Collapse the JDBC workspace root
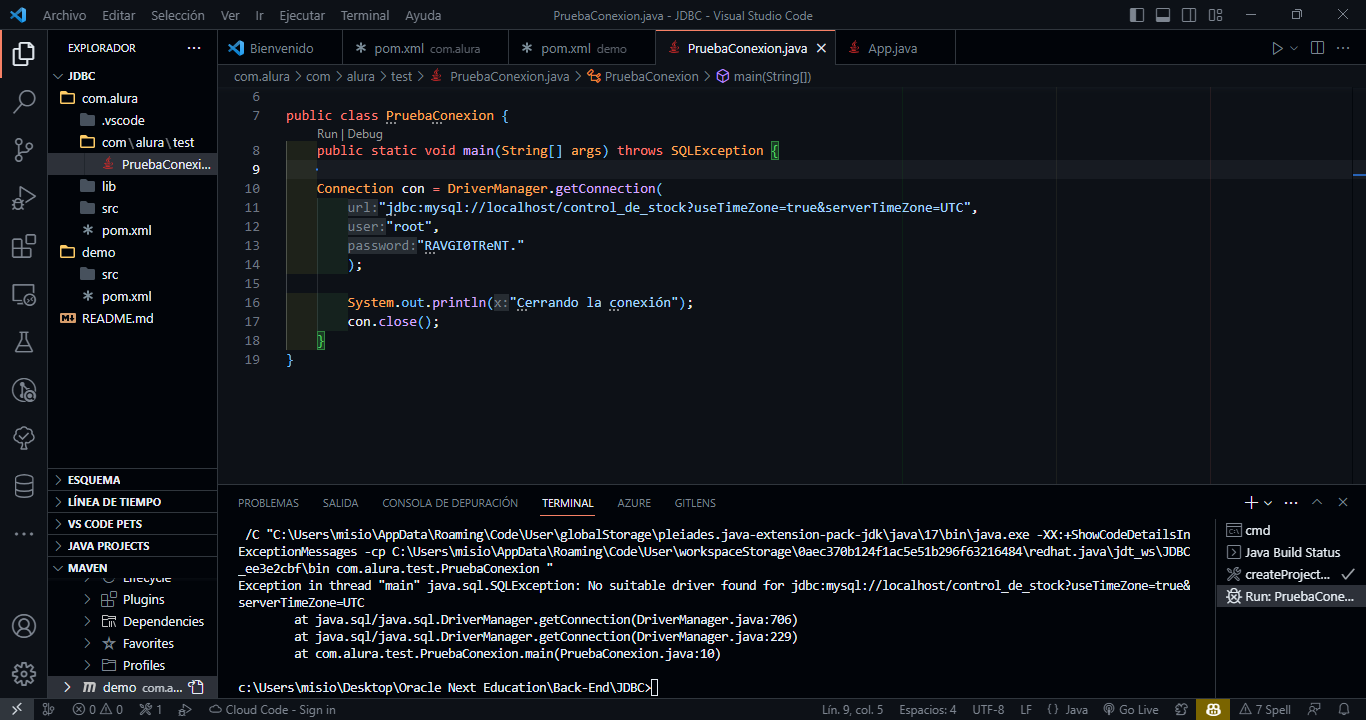 tap(132, 76)
